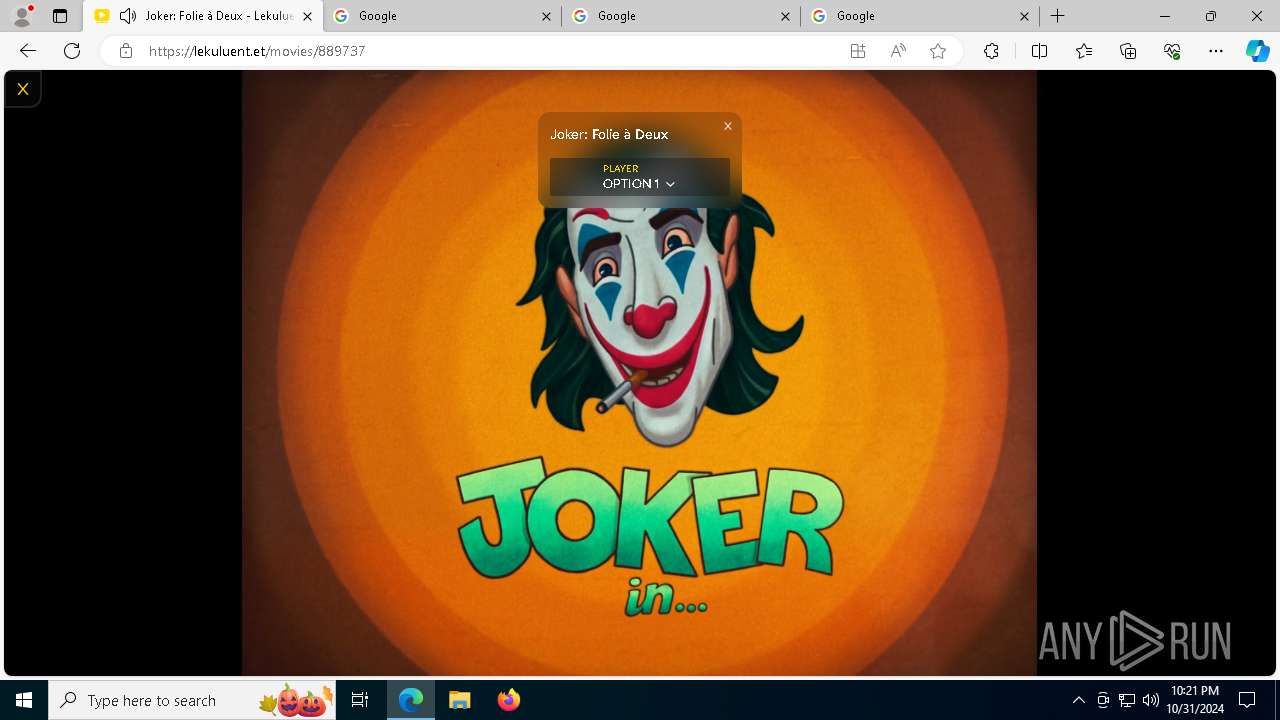Mute audio on the Joker tab
The height and width of the screenshot is (720, 1280).
pos(127,16)
